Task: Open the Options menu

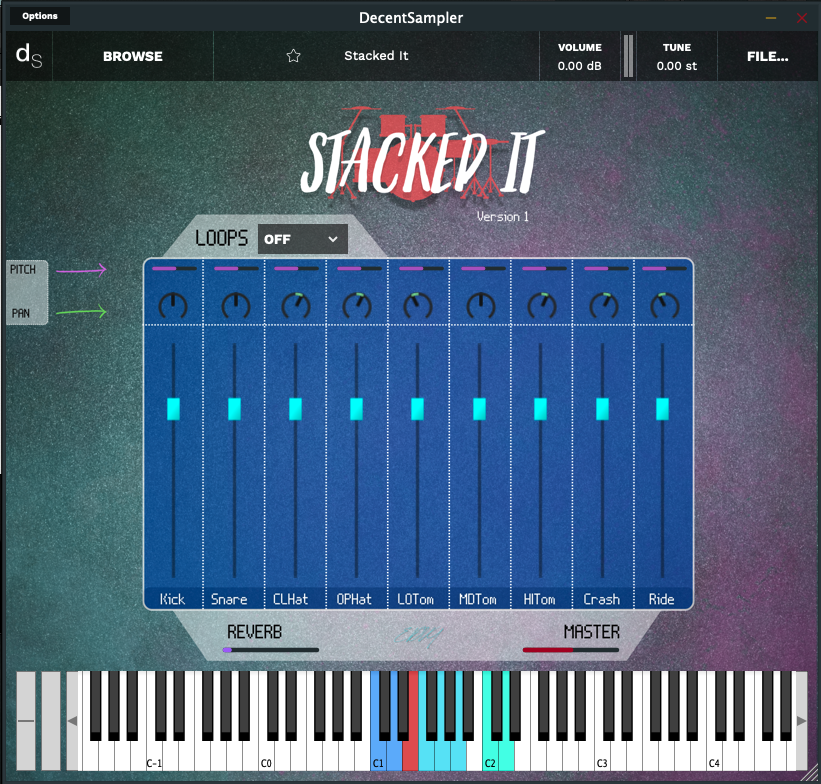Action: pyautogui.click(x=40, y=16)
